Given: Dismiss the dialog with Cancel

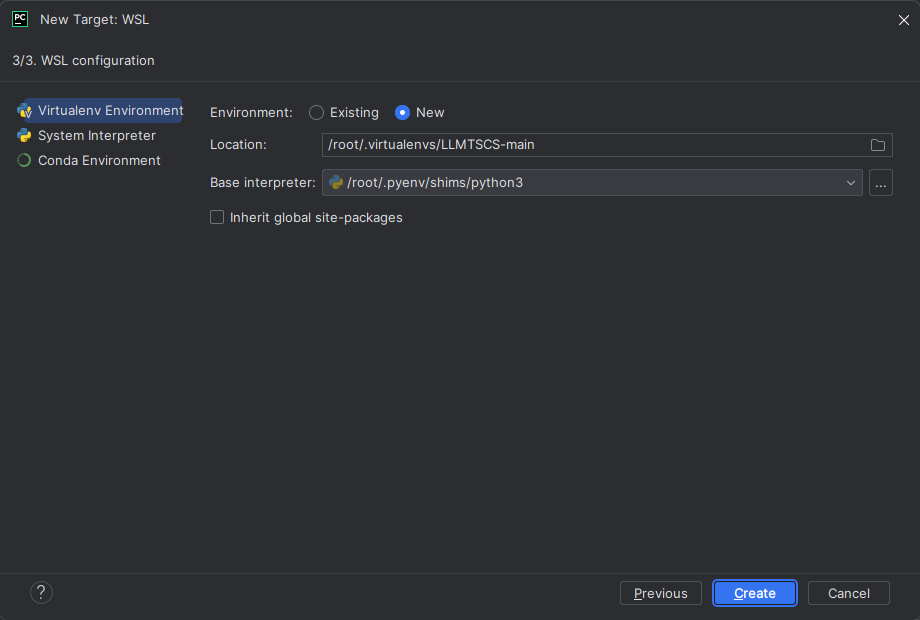Looking at the screenshot, I should (x=848, y=593).
